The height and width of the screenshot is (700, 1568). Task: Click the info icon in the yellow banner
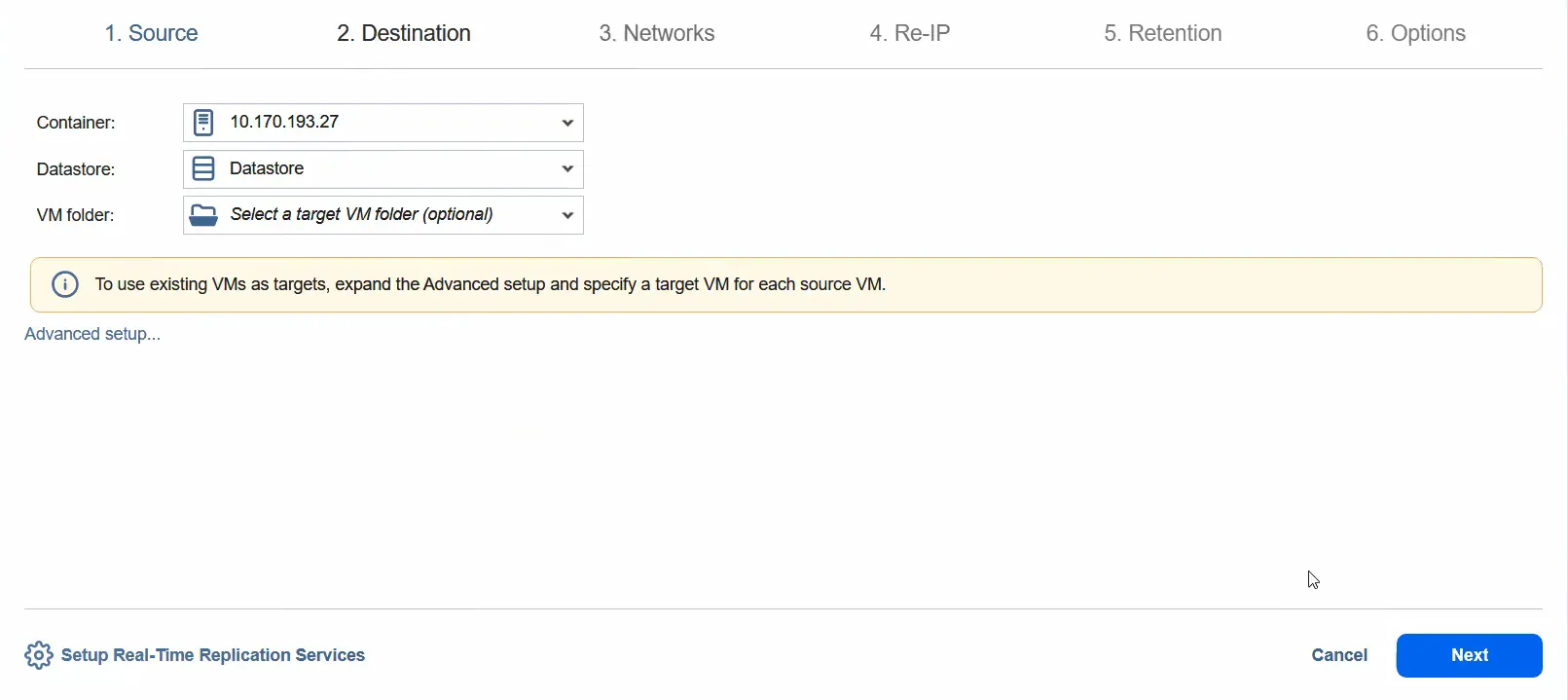64,284
